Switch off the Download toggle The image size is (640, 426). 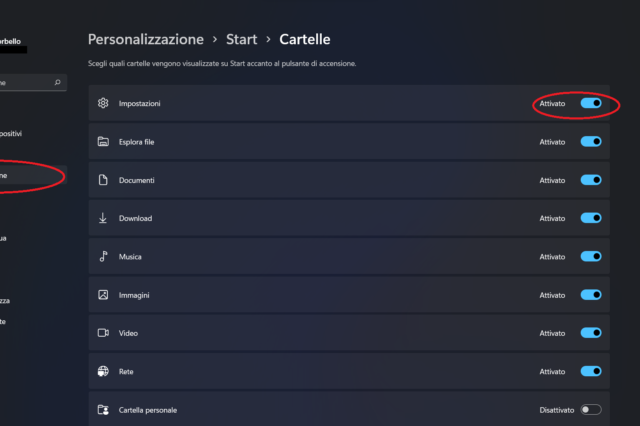click(x=591, y=218)
